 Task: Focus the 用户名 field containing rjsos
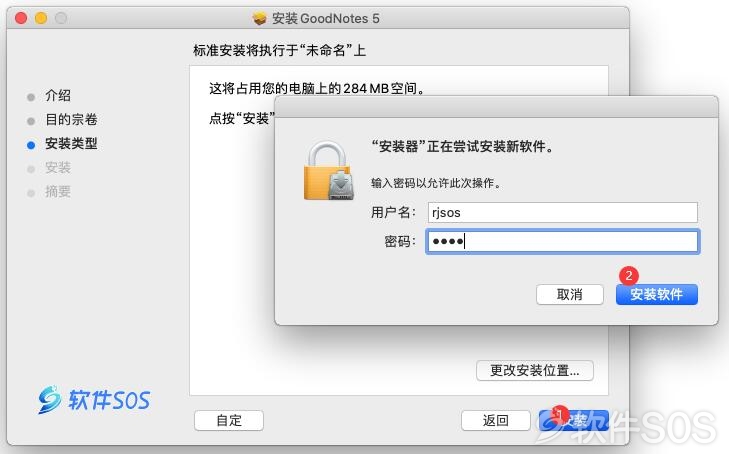pyautogui.click(x=563, y=212)
